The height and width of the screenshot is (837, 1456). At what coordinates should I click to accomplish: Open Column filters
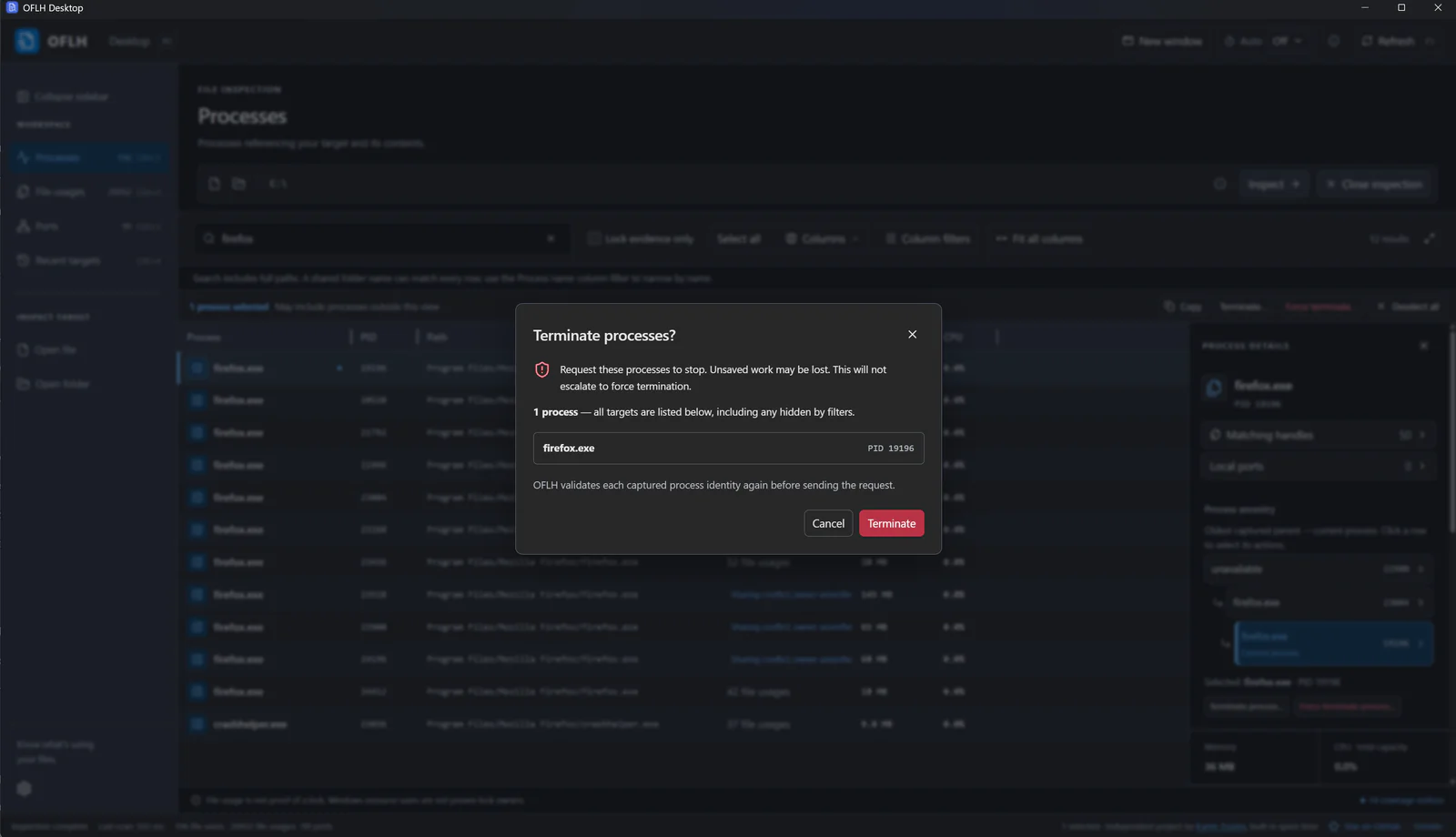coord(927,238)
